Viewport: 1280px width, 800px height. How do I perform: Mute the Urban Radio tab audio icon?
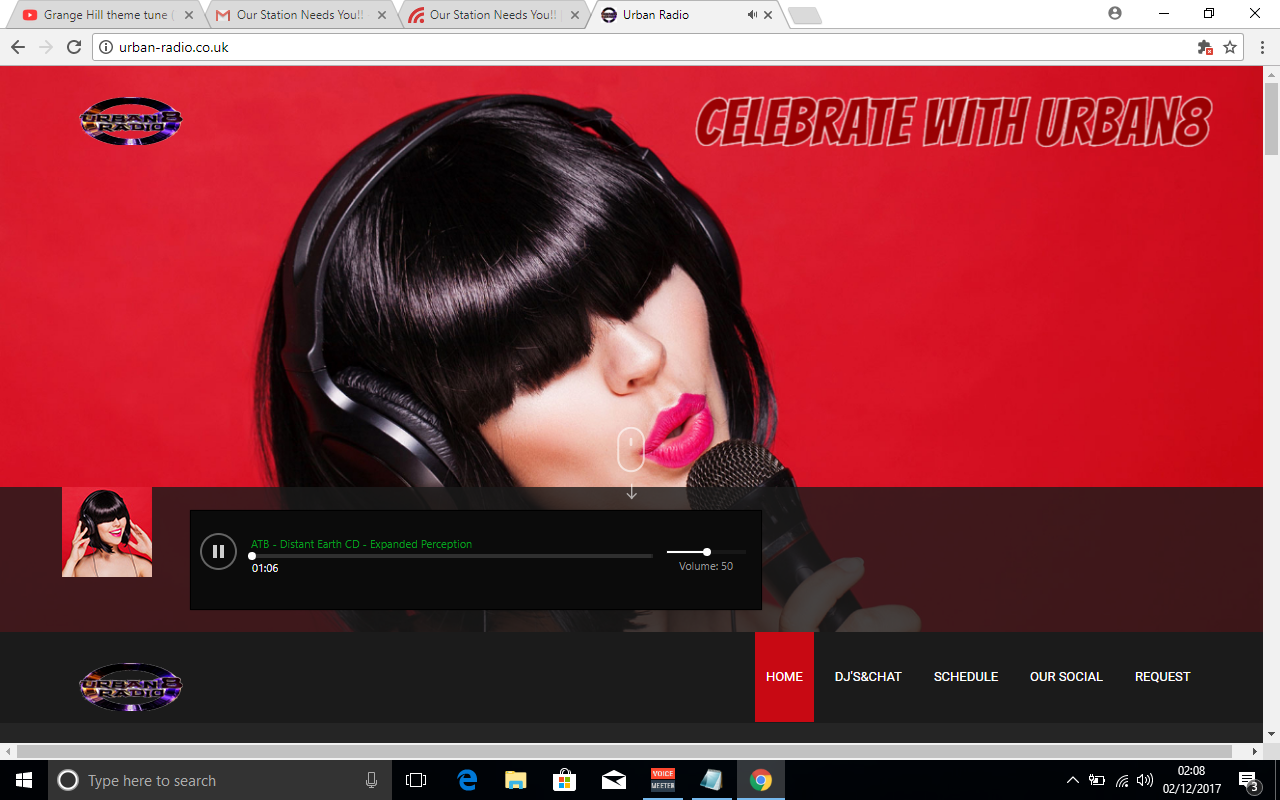click(752, 15)
